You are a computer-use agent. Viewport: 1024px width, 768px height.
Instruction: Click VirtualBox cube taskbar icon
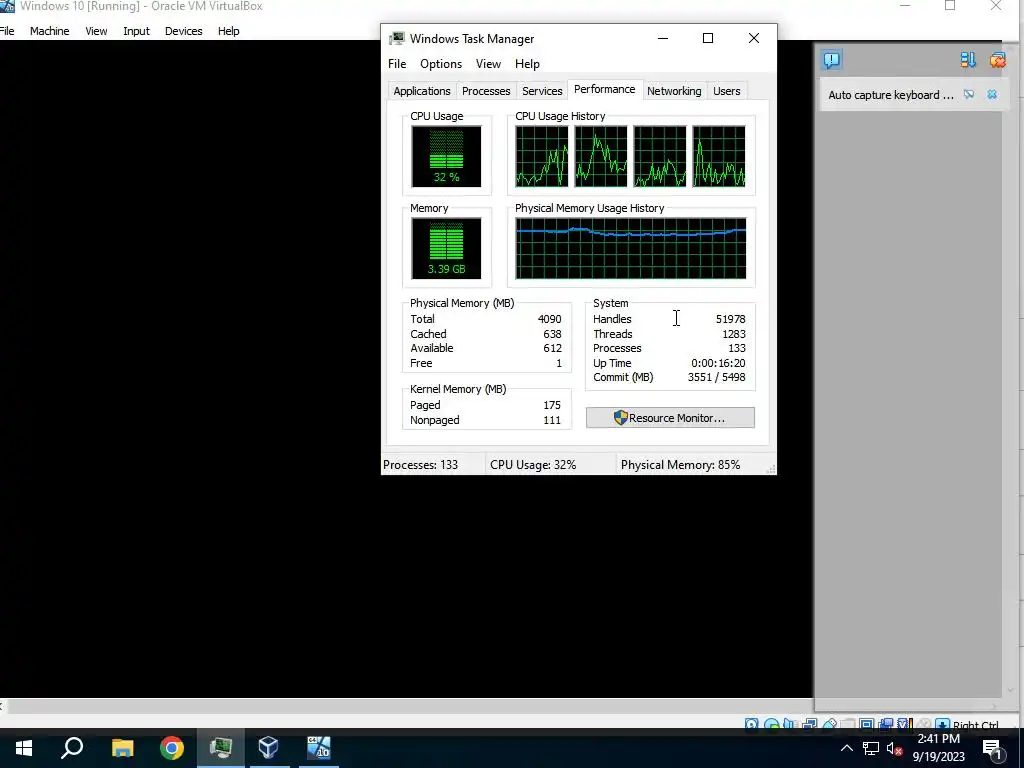click(268, 748)
